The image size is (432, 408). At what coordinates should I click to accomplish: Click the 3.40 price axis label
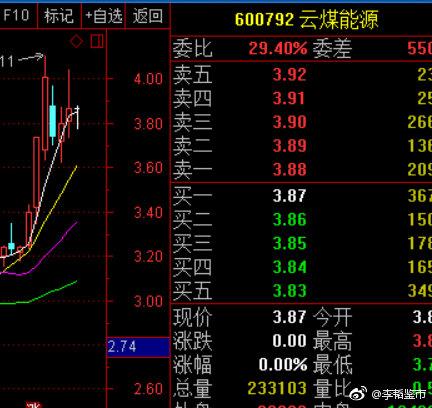[x=148, y=213]
